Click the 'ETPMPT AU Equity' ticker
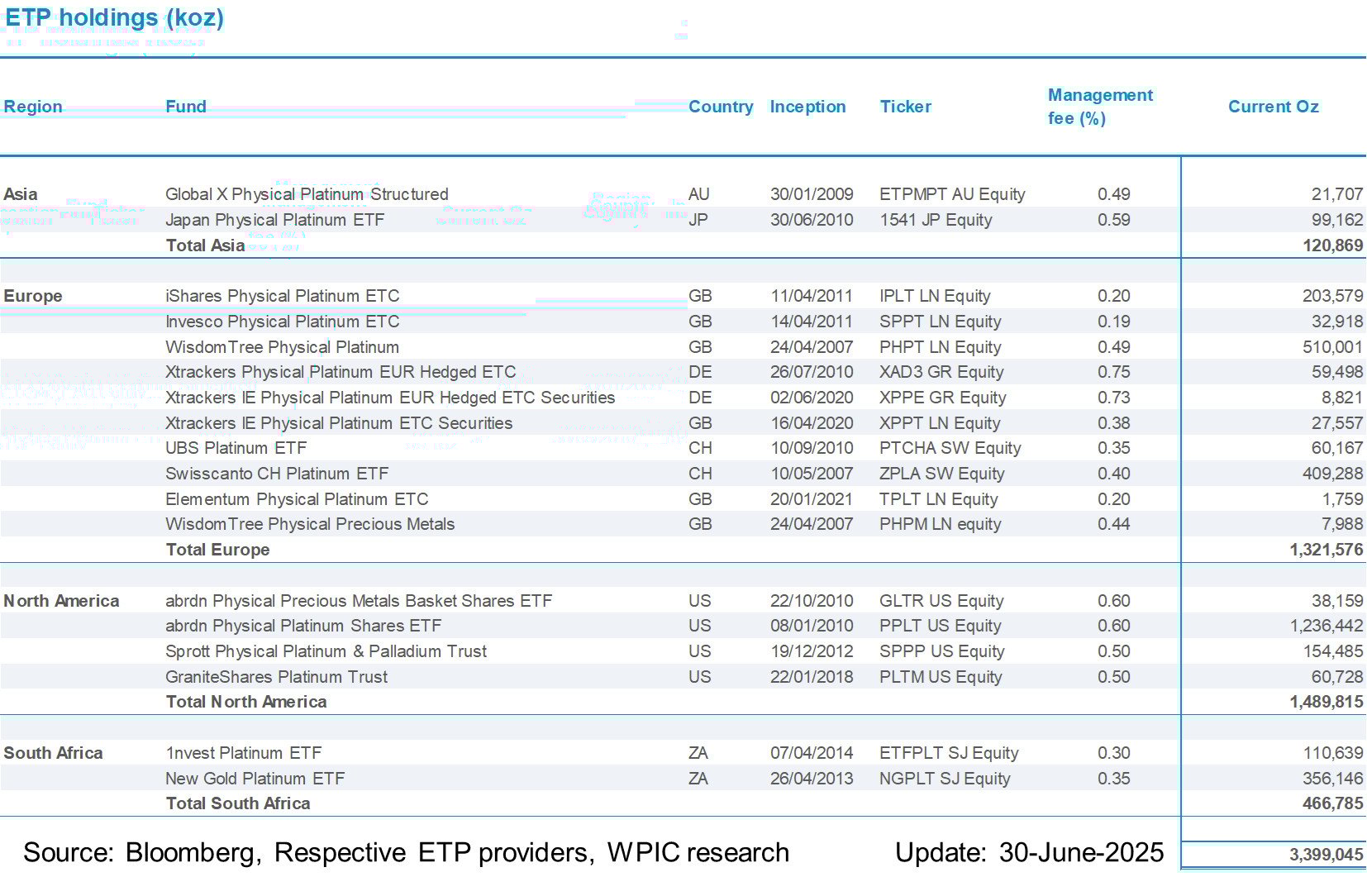 pos(952,194)
